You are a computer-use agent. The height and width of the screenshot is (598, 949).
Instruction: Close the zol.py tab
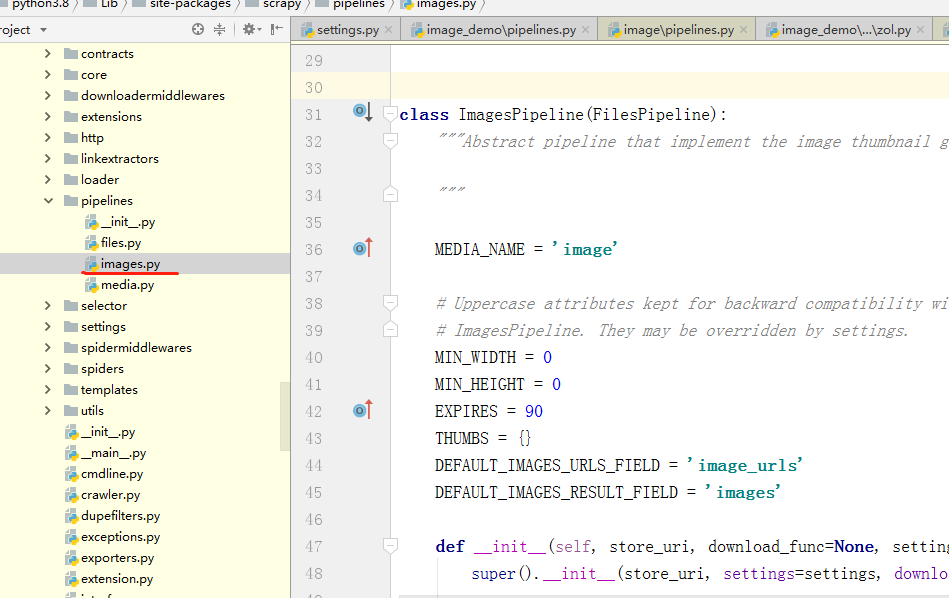point(921,30)
